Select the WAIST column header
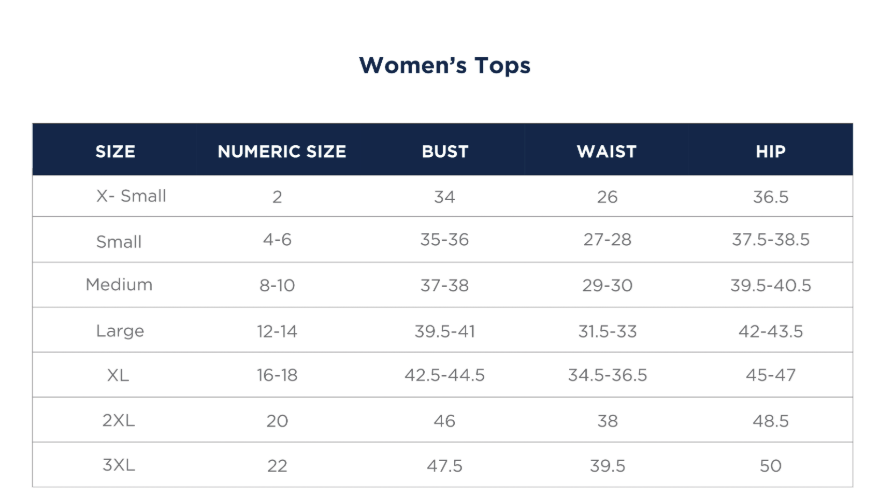The height and width of the screenshot is (503, 878). (x=607, y=152)
